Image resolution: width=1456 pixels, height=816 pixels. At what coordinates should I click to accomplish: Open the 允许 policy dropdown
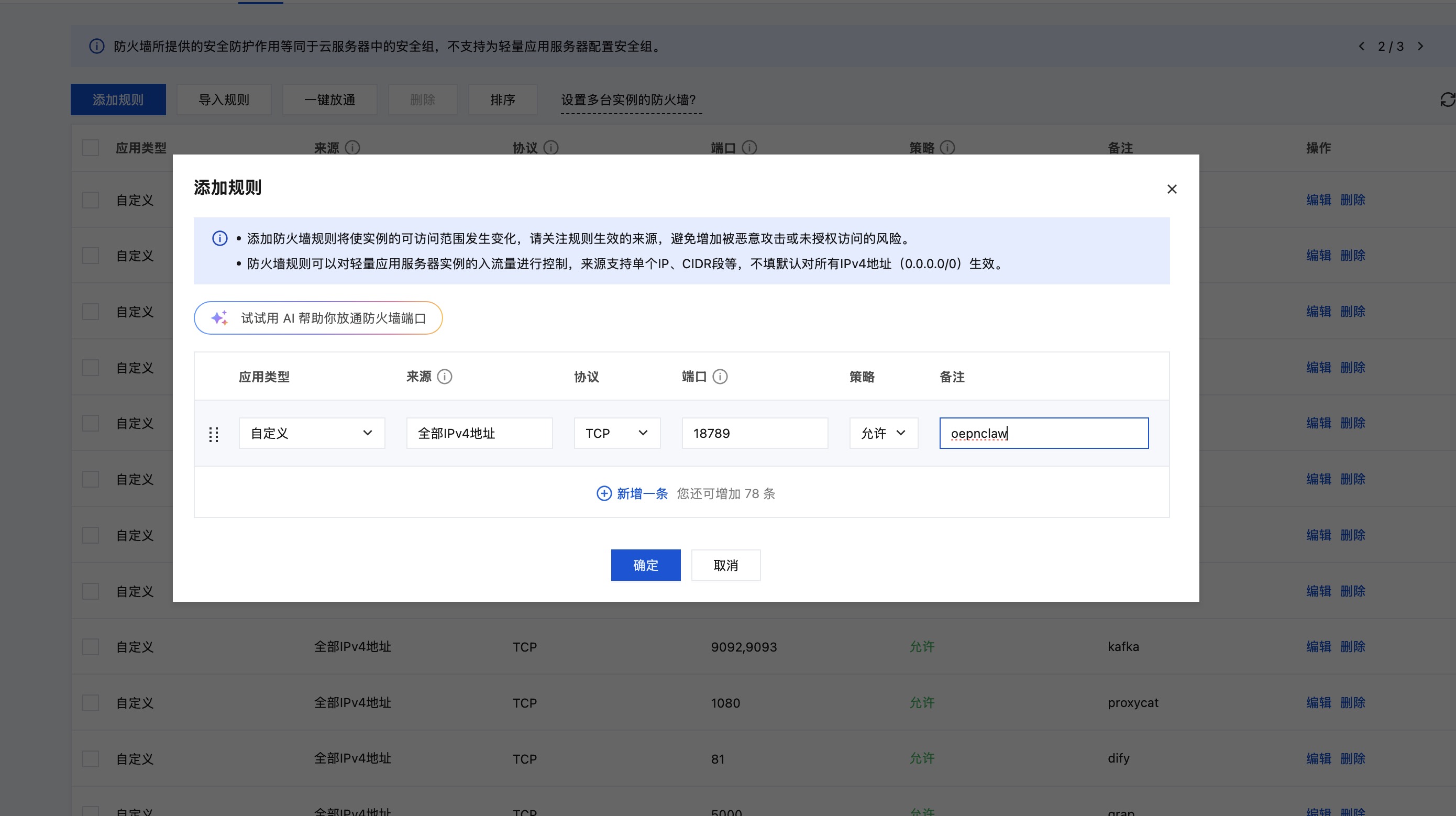883,433
